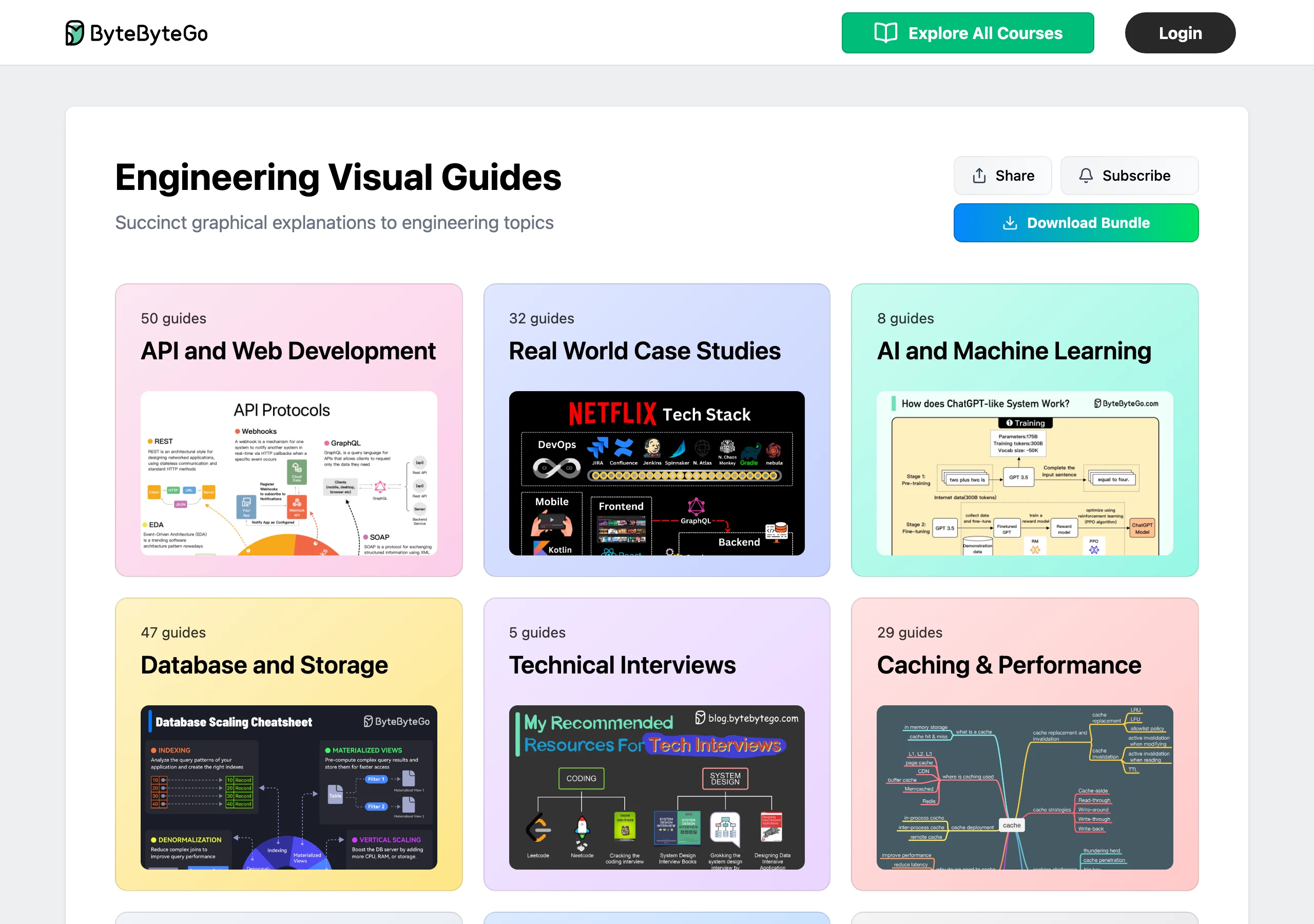
Task: Open Explore All Courses
Action: pyautogui.click(x=967, y=33)
